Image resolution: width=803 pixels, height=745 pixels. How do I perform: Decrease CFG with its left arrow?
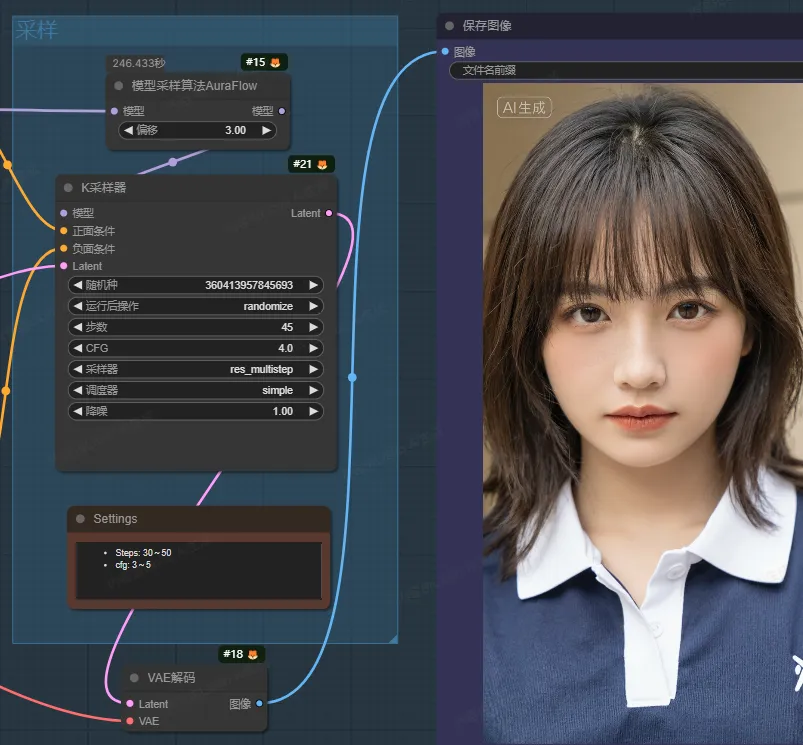(76, 348)
